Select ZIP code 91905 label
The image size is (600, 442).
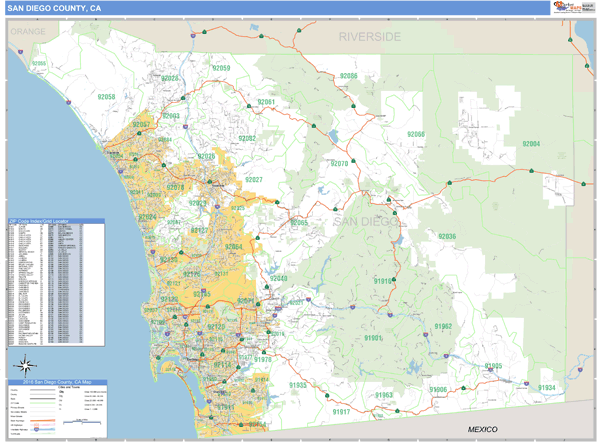(493, 366)
